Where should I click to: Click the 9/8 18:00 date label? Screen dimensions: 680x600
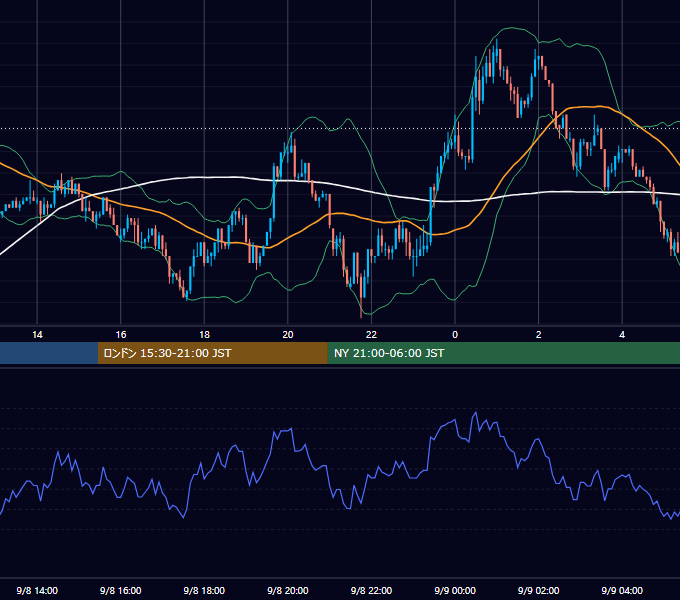204,590
